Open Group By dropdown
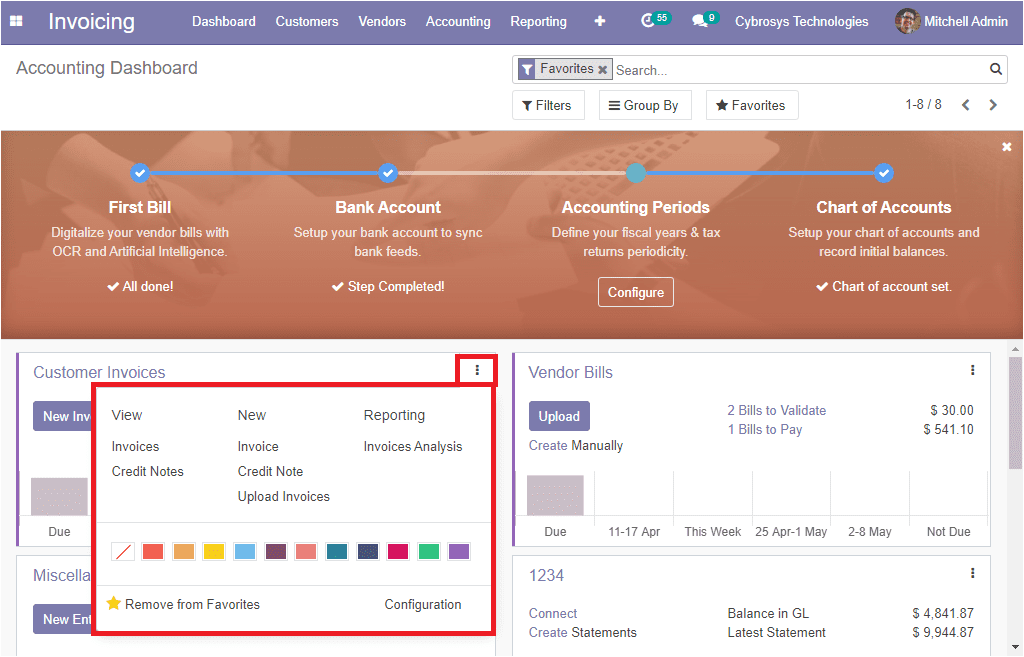The image size is (1024, 657). pyautogui.click(x=643, y=105)
